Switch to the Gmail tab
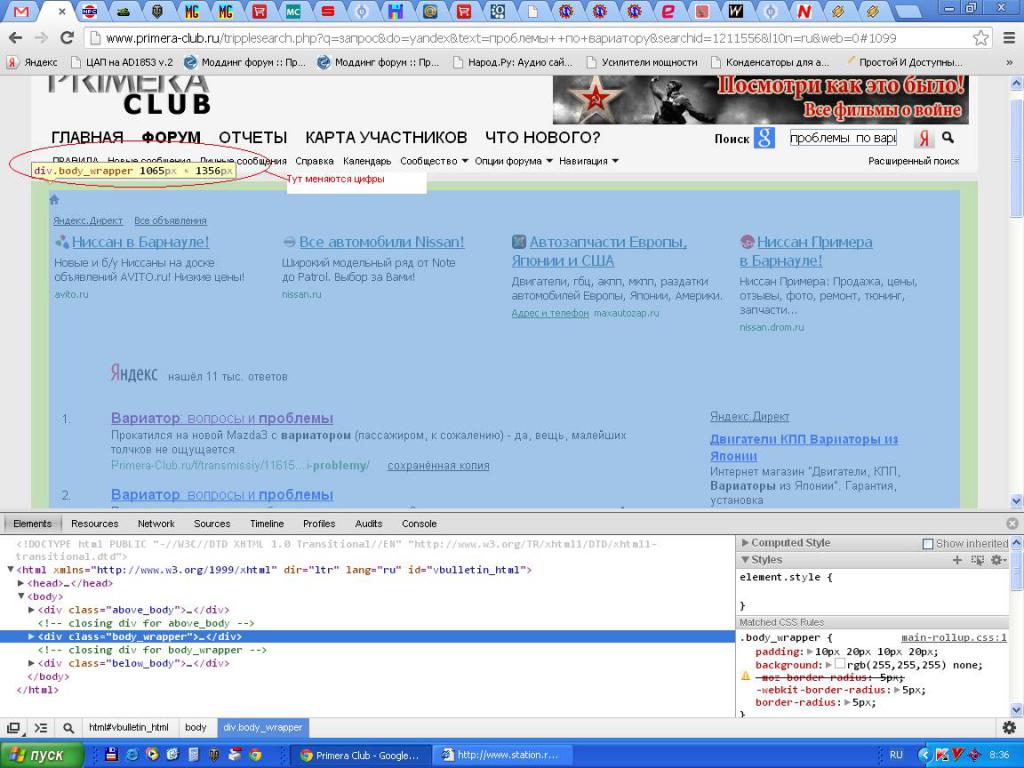The width and height of the screenshot is (1024, 768). [x=21, y=11]
